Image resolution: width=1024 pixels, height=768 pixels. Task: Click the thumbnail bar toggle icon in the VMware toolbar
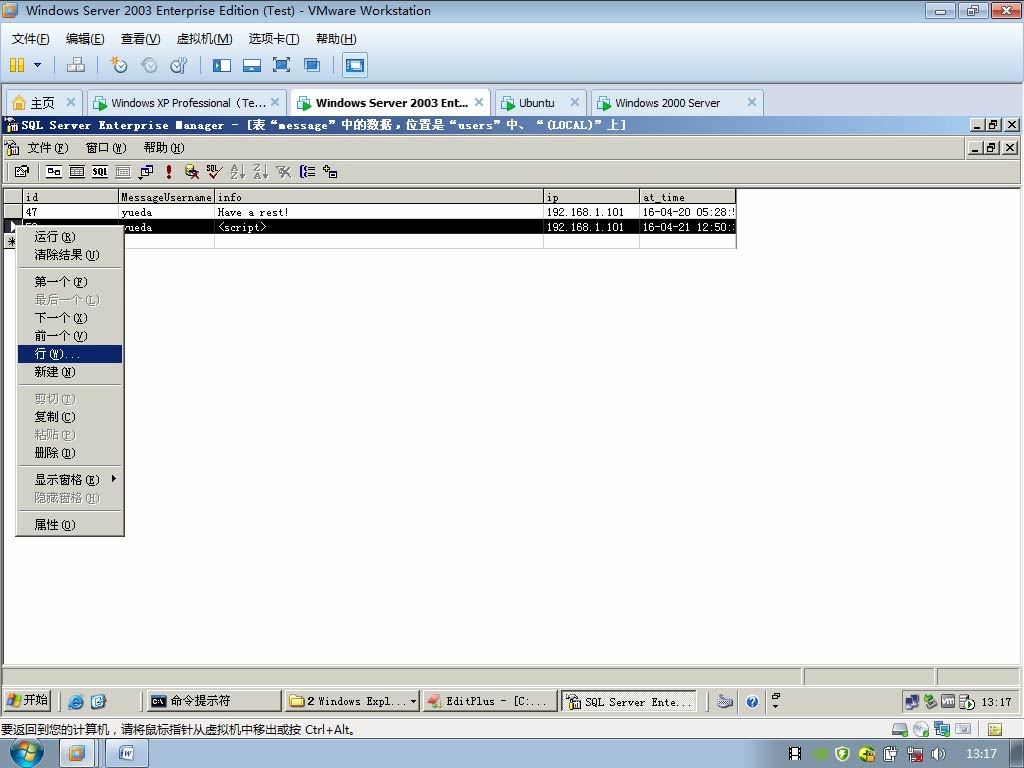click(x=252, y=65)
